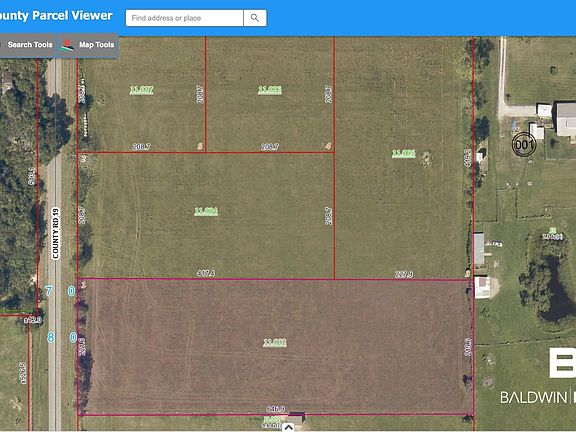Open the Search Tools panel
The image size is (576, 432).
click(x=28, y=45)
